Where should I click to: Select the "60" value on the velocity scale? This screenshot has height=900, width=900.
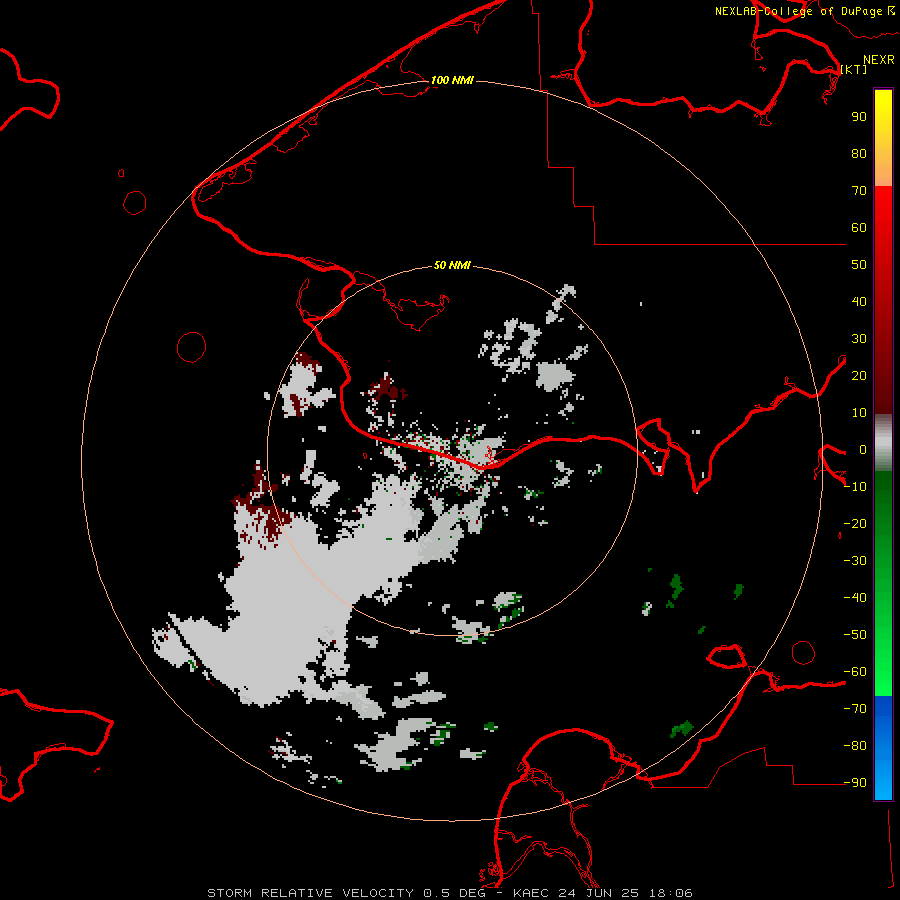coord(859,228)
